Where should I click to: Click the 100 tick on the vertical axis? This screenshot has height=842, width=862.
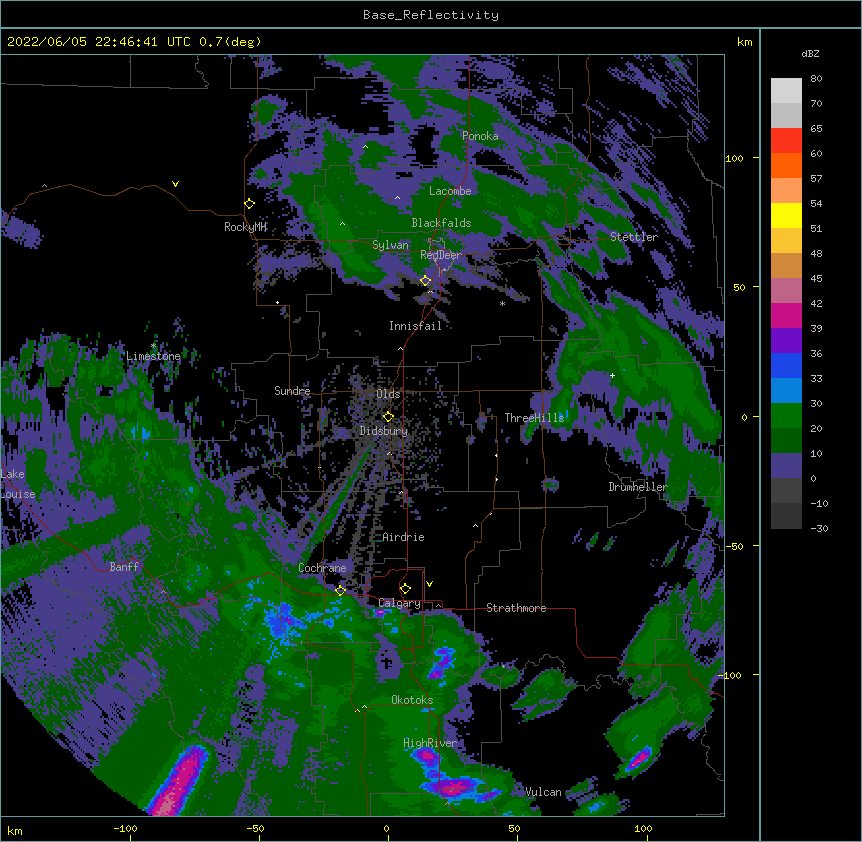[x=734, y=159]
